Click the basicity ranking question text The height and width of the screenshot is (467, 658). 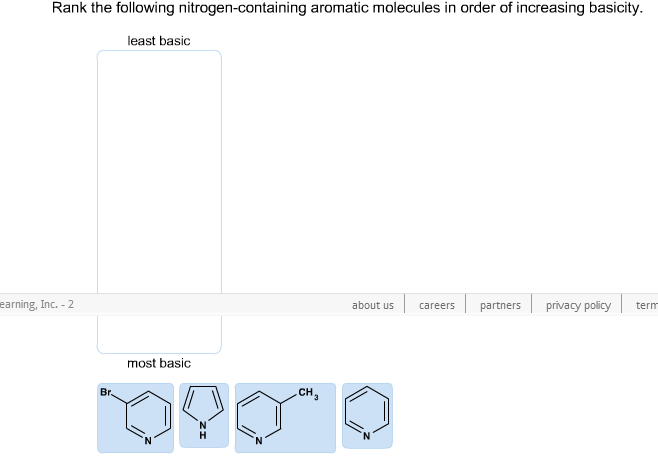click(x=347, y=8)
